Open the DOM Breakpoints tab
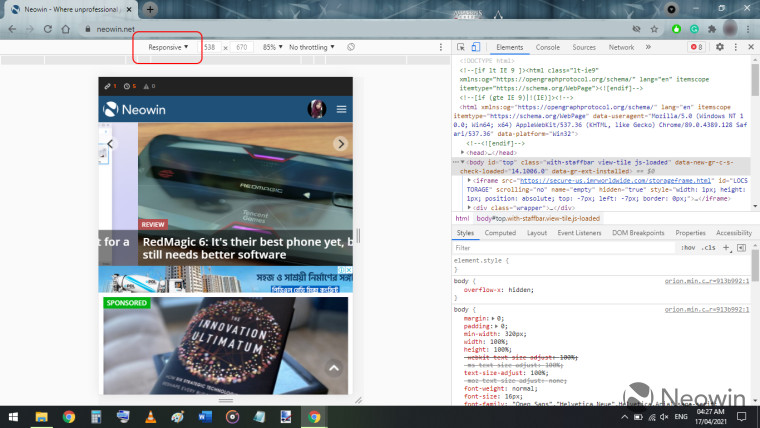 [638, 233]
